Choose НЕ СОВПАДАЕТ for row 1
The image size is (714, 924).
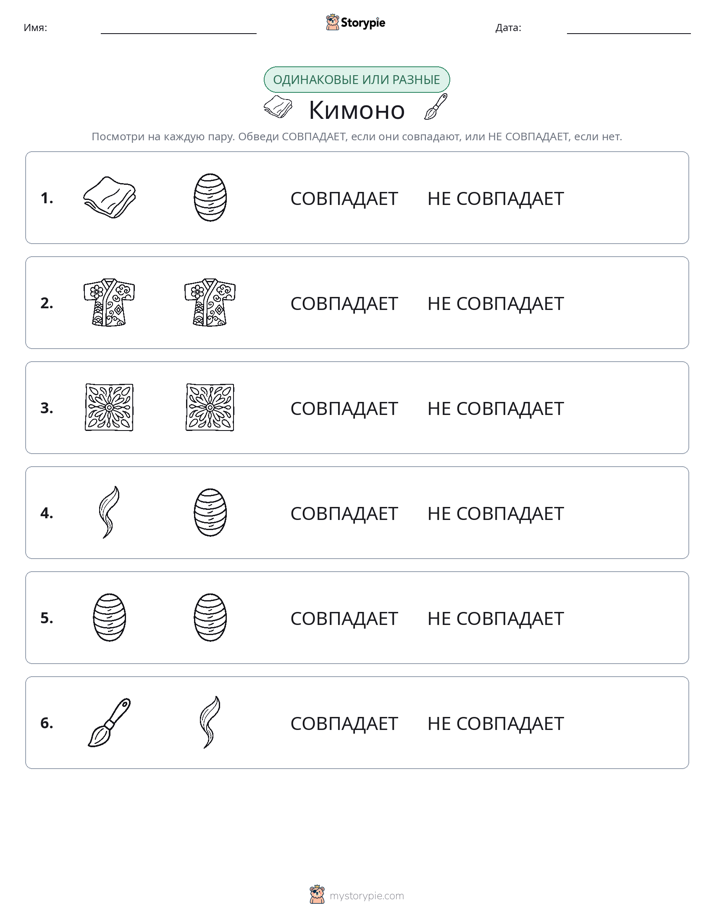[x=495, y=199]
